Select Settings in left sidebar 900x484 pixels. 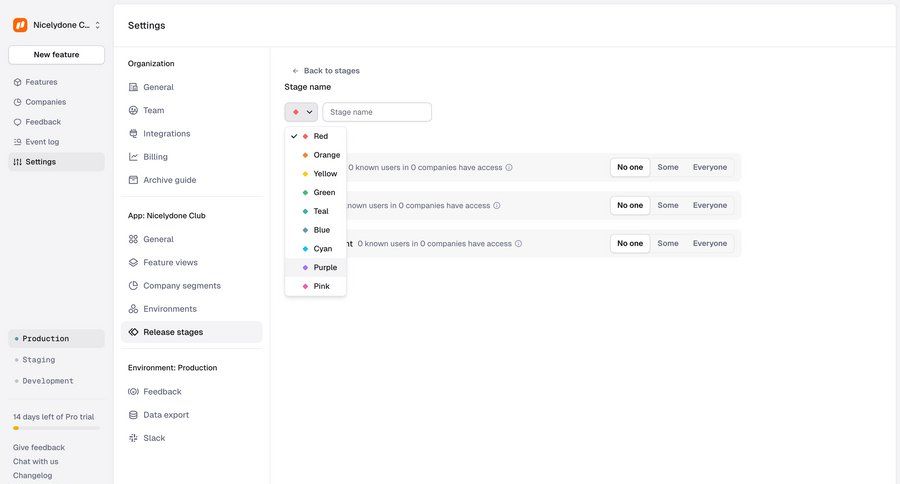coord(56,162)
